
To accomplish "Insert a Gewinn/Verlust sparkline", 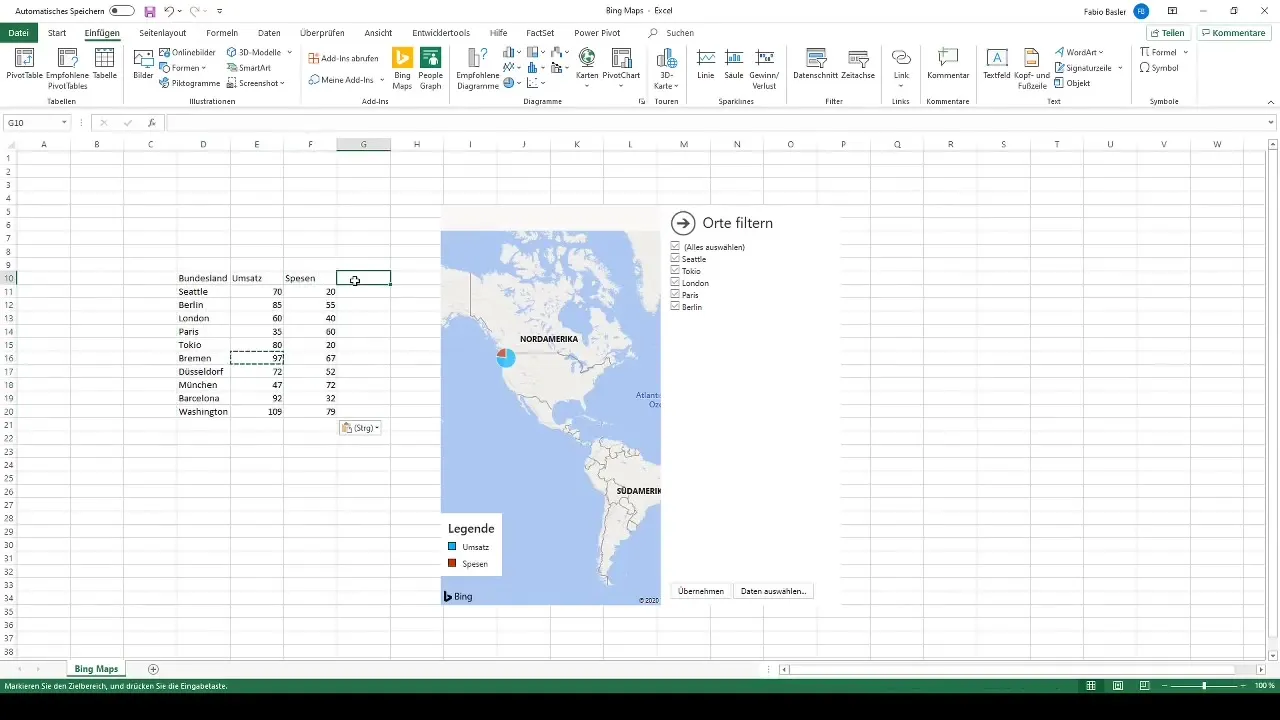I will [x=765, y=68].
